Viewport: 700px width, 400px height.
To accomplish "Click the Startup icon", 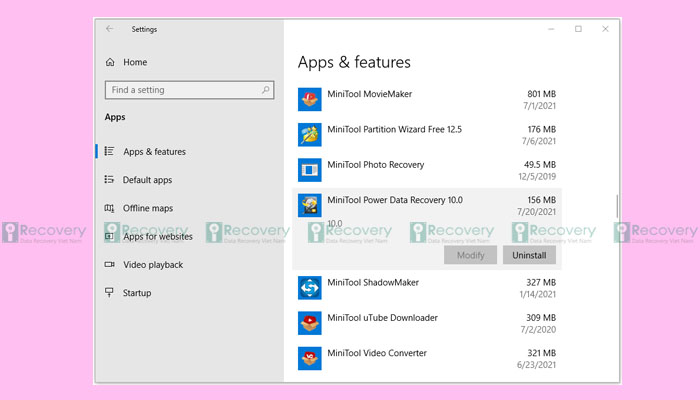I will (109, 292).
